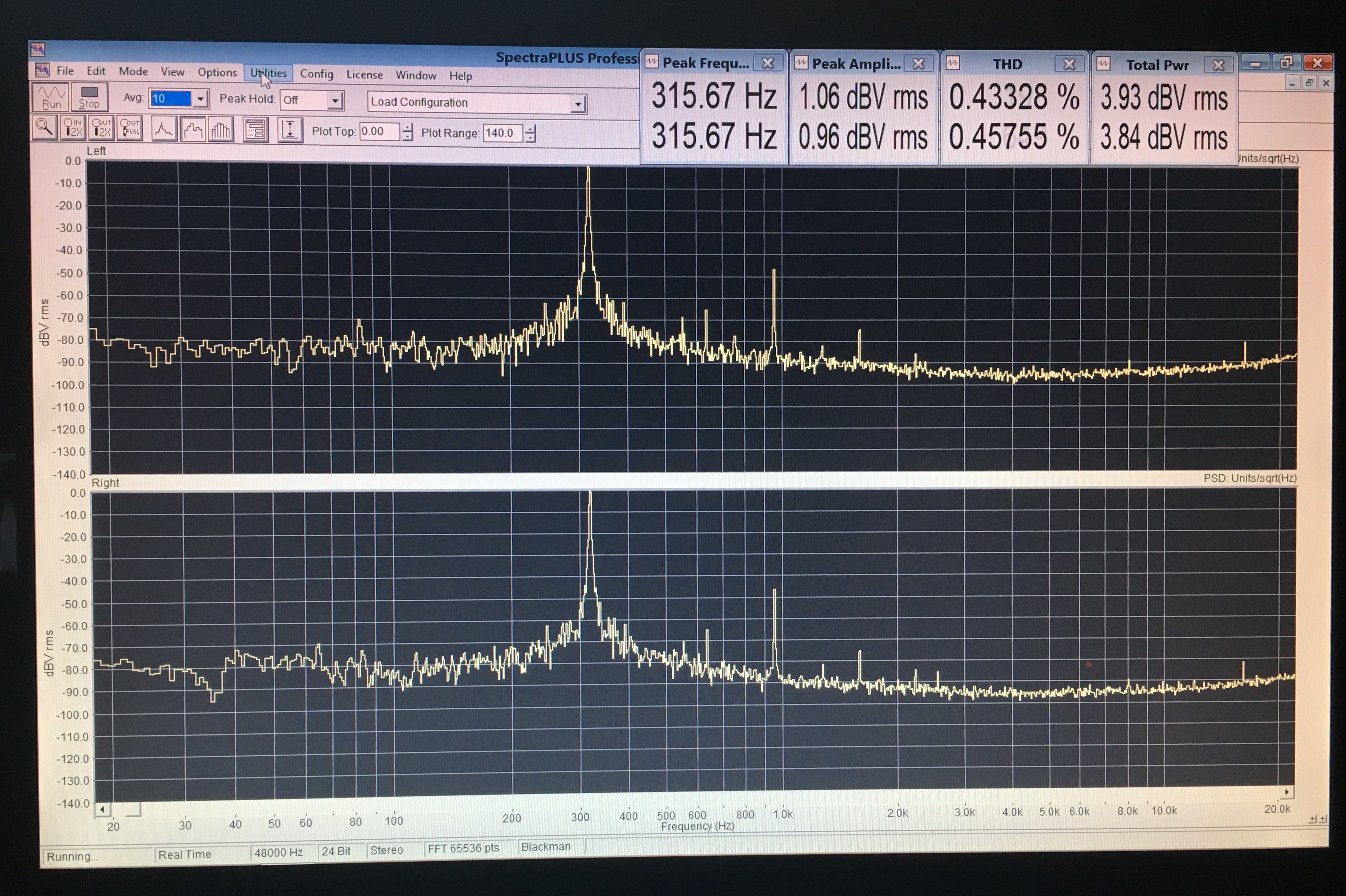Expand the Load Configuration dropdown
This screenshot has height=896, width=1346.
point(578,104)
